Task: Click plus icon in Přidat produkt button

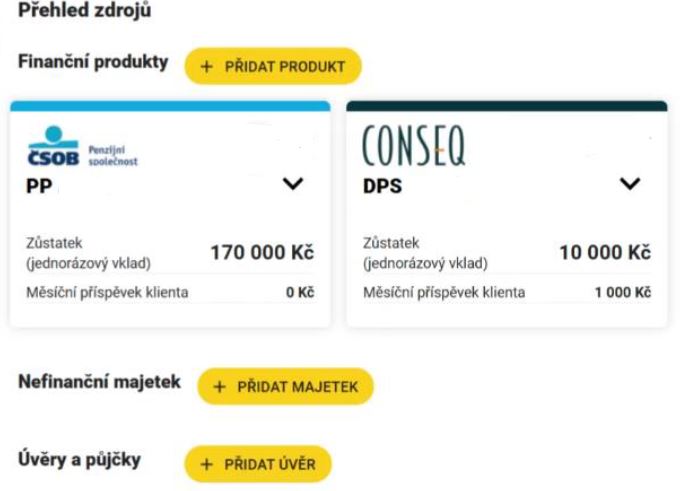Action: pyautogui.click(x=206, y=67)
